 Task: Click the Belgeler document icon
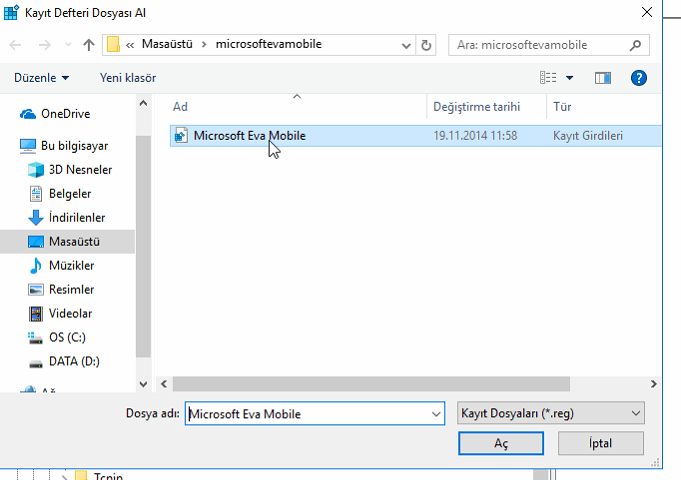pos(36,194)
